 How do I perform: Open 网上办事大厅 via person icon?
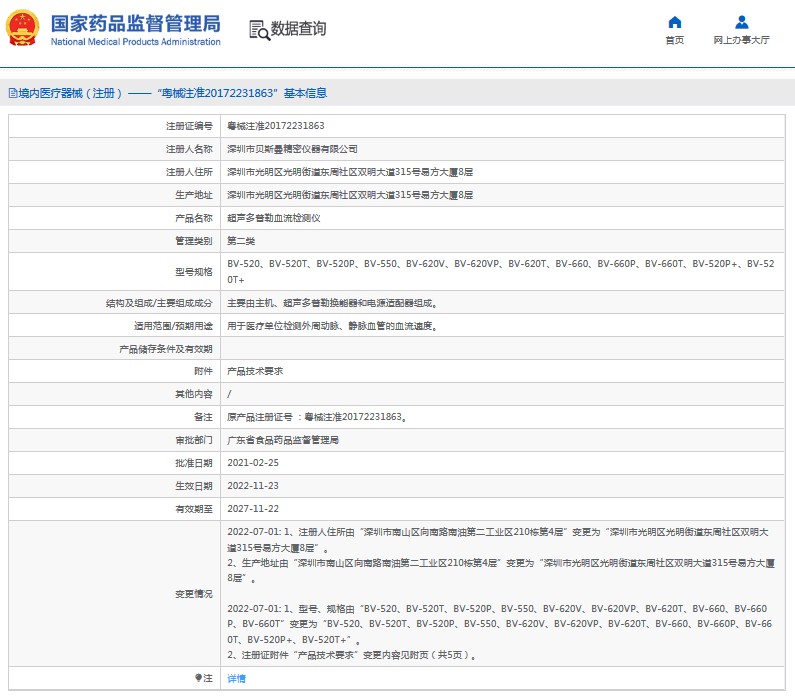[x=741, y=23]
